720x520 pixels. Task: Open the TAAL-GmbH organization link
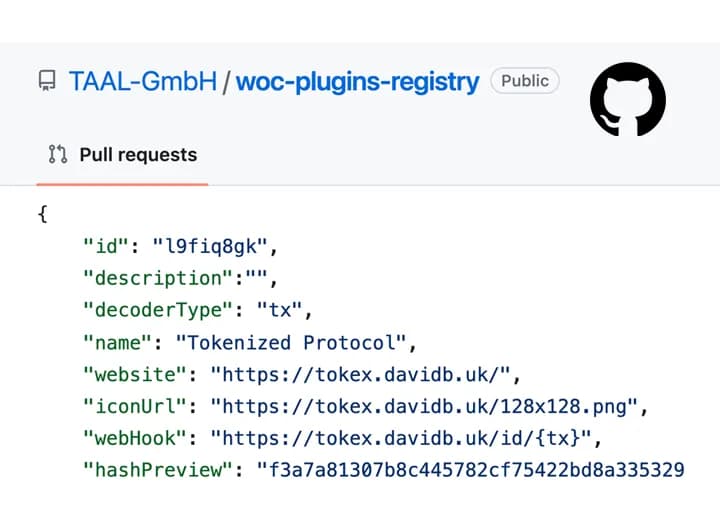tap(143, 81)
